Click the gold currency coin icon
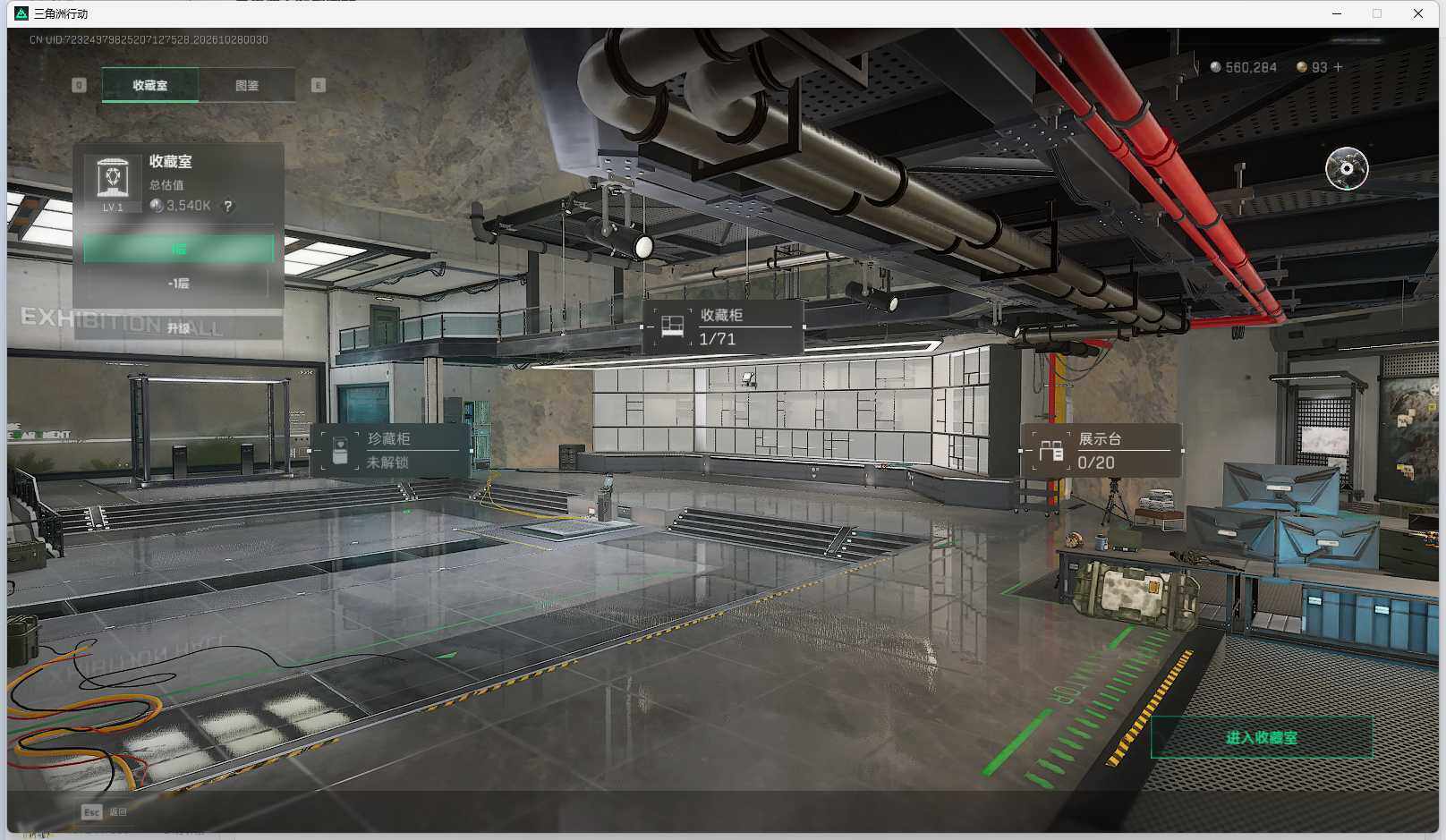This screenshot has width=1446, height=840. click(1302, 67)
